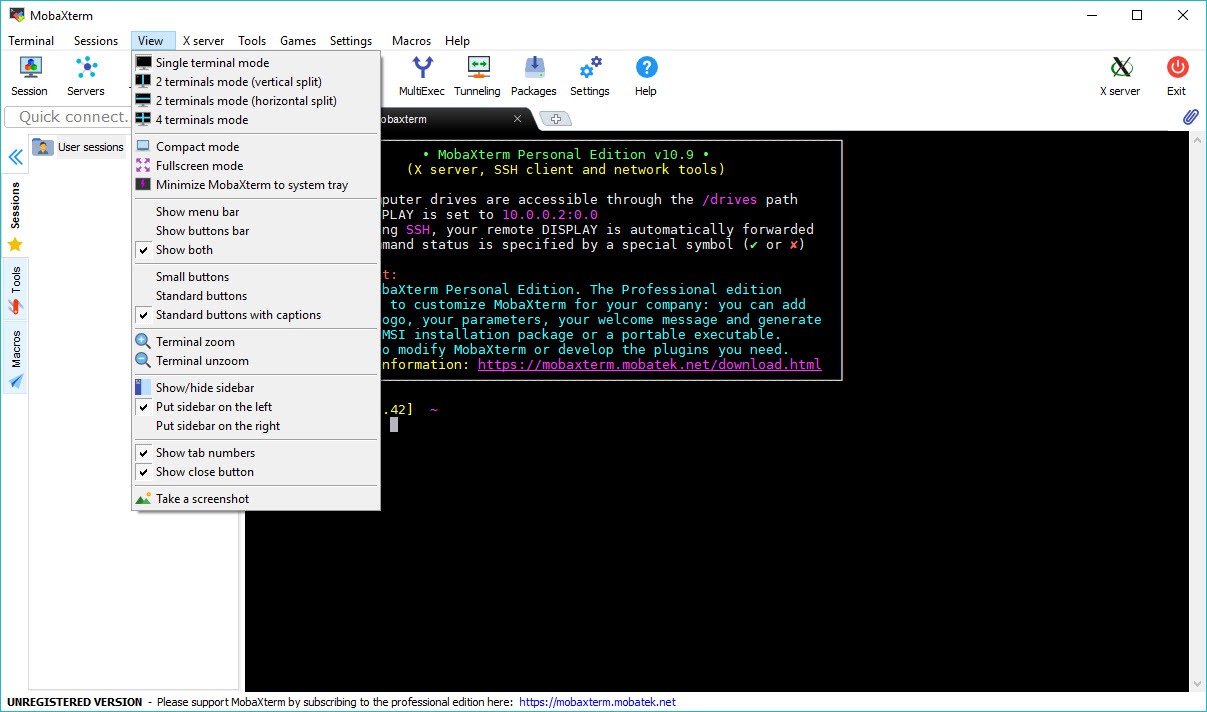
Task: Uncheck Show close button option
Action: (204, 472)
